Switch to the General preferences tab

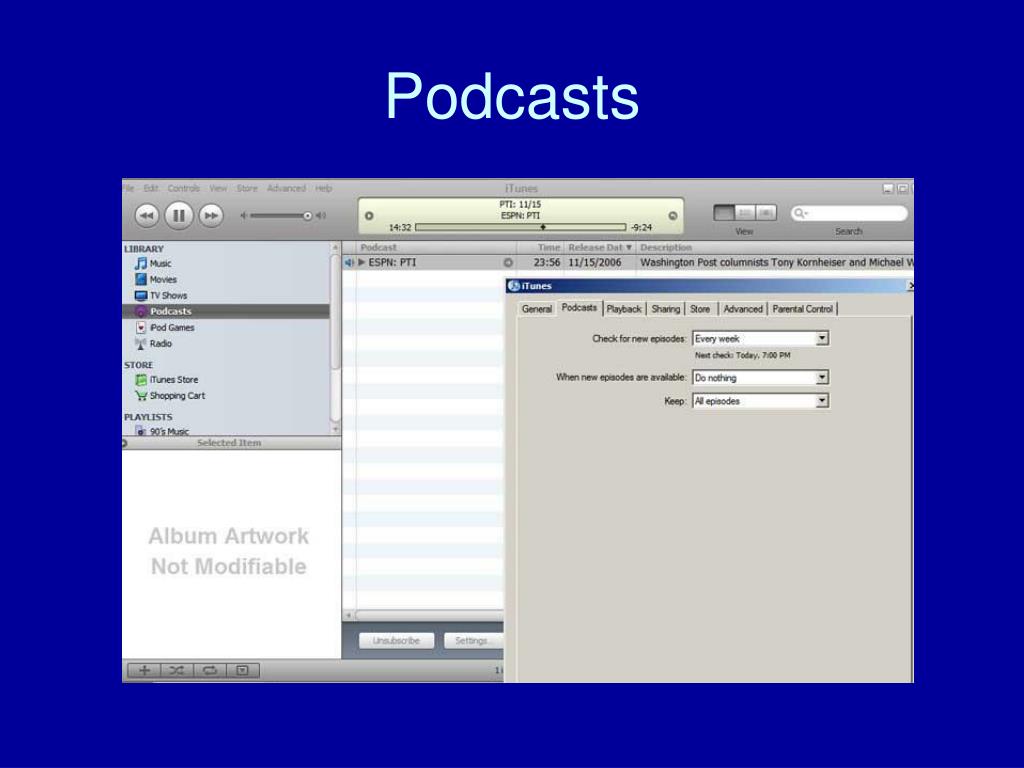(x=537, y=309)
